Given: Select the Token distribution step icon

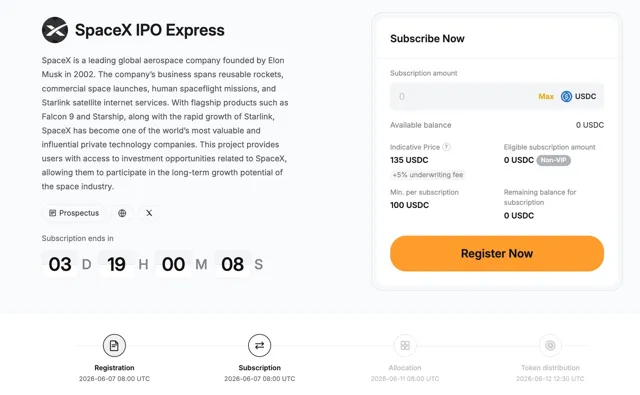Looking at the screenshot, I should (x=550, y=346).
